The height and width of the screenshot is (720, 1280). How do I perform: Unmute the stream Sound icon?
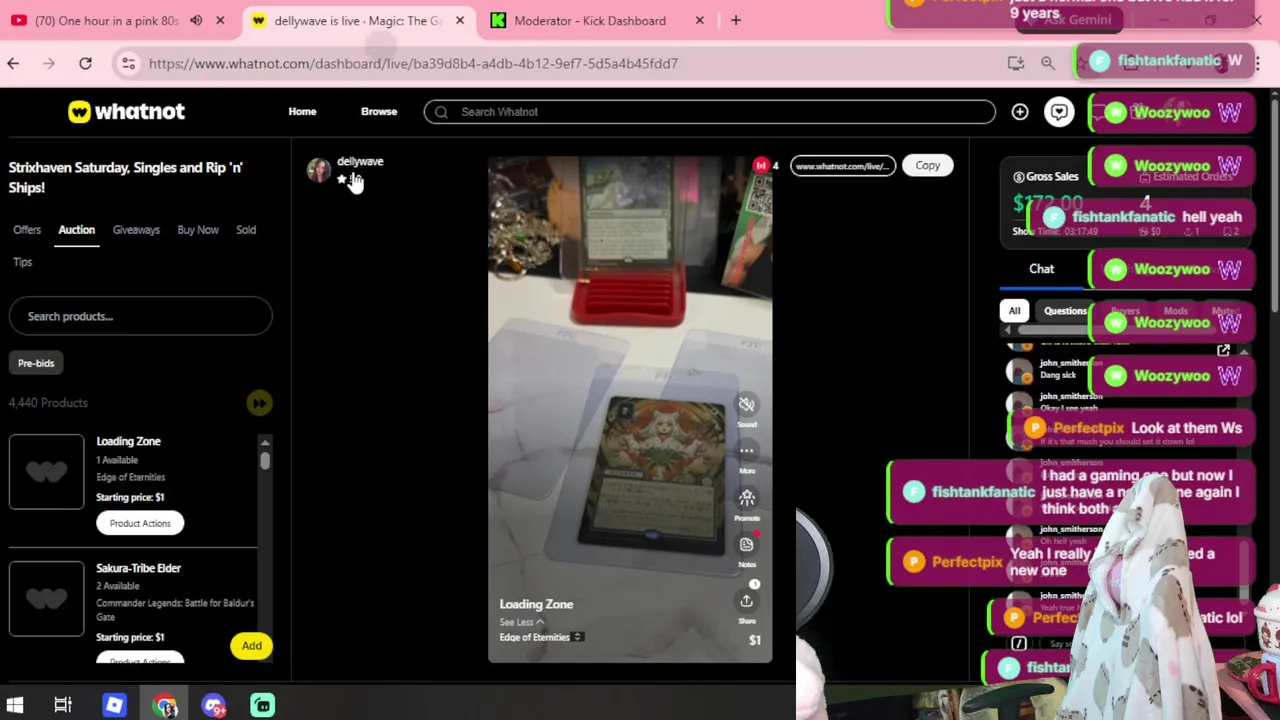coord(747,404)
